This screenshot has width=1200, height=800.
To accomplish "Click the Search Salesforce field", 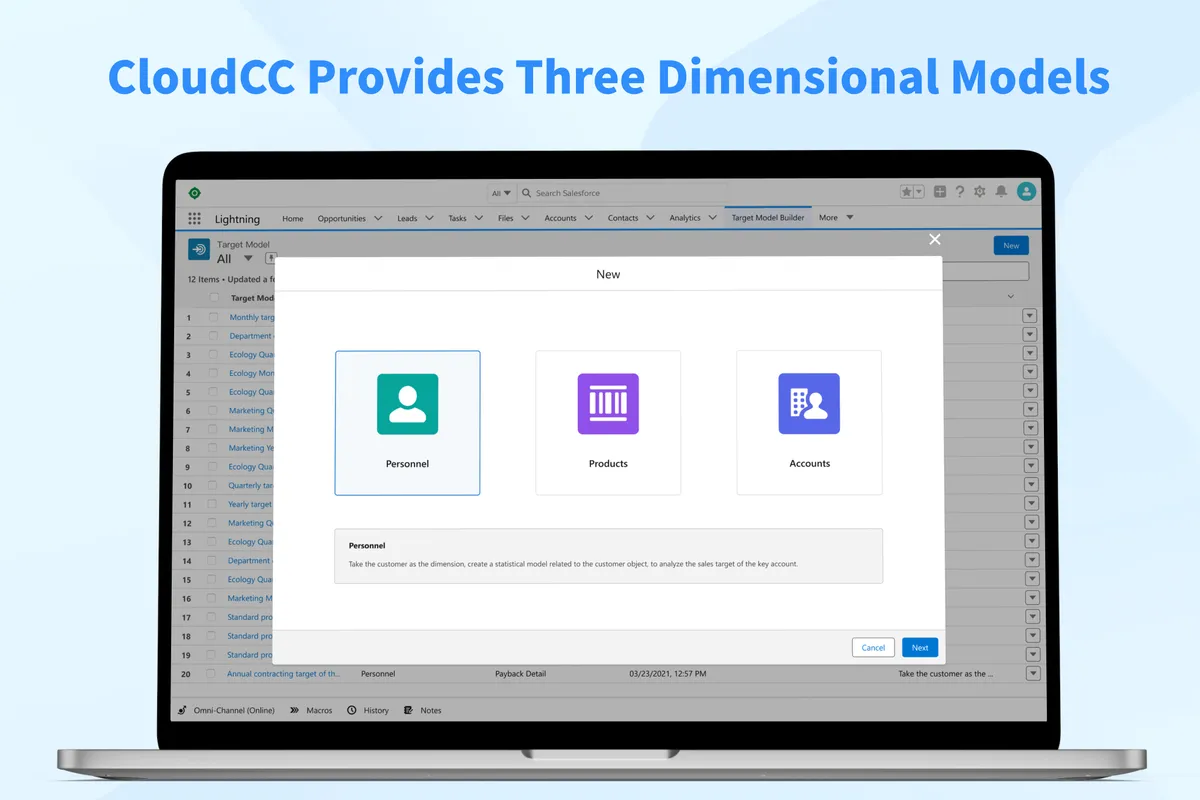I will pyautogui.click(x=624, y=193).
